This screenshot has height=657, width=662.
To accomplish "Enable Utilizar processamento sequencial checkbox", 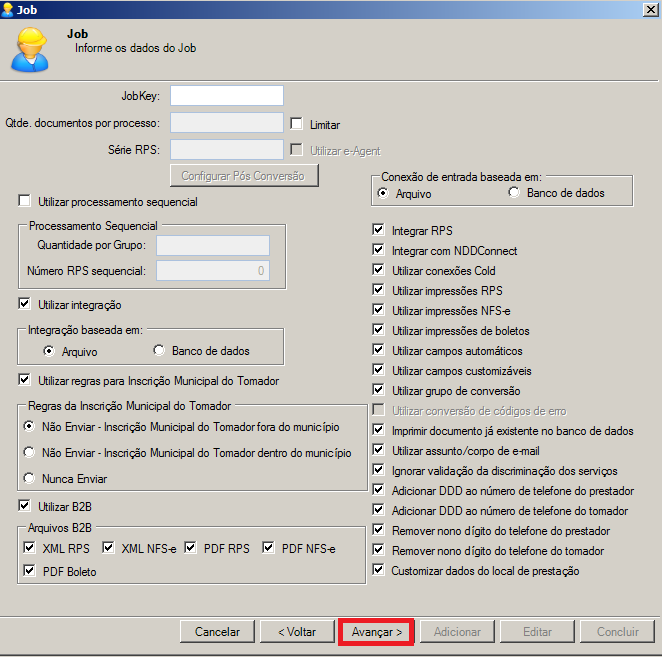I will pos(24,201).
